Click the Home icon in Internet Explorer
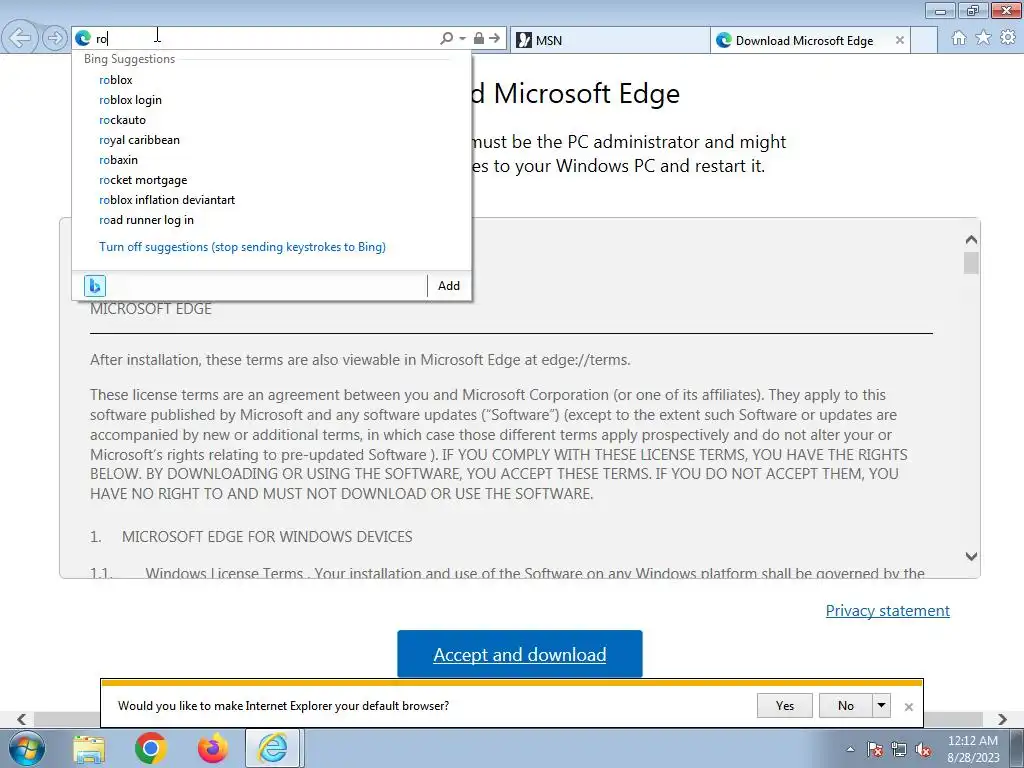Viewport: 1024px width, 768px height. tap(959, 38)
